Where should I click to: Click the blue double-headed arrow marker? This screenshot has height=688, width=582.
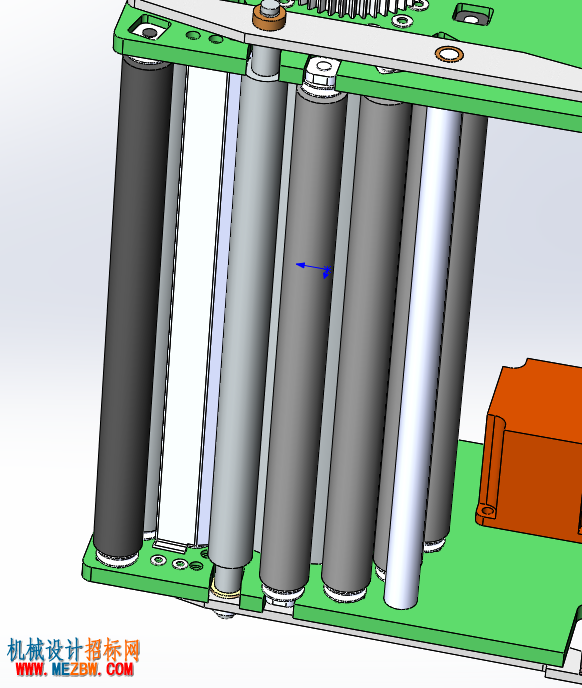coord(313,269)
